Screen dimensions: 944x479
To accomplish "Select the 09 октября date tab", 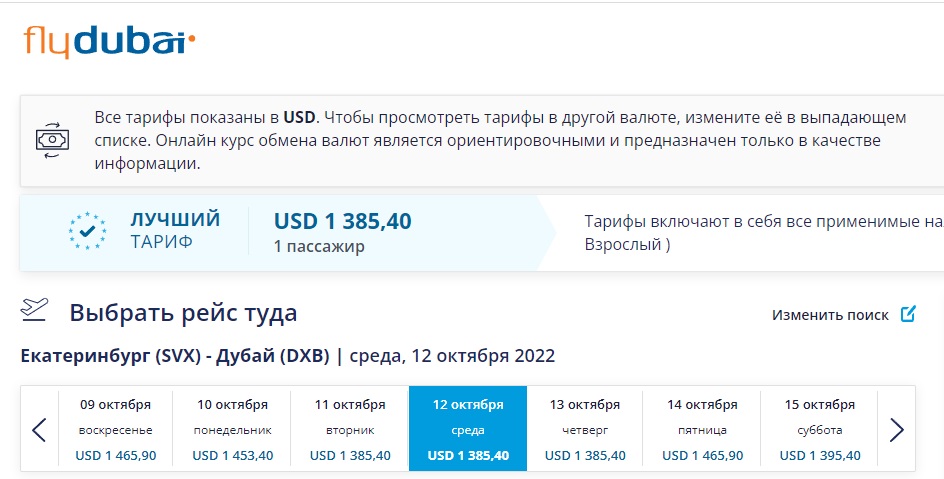I will pyautogui.click(x=116, y=430).
